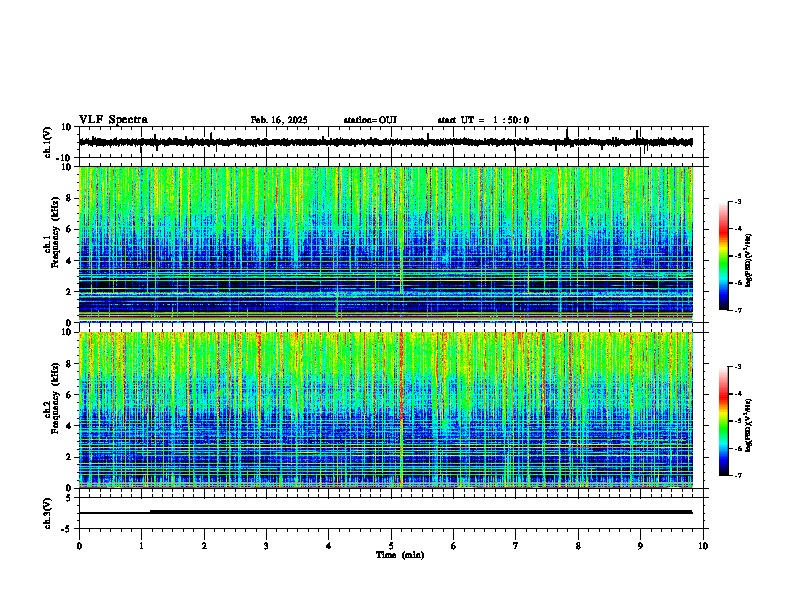
Task: Click the time axis tick label '5'
Action: tap(391, 546)
